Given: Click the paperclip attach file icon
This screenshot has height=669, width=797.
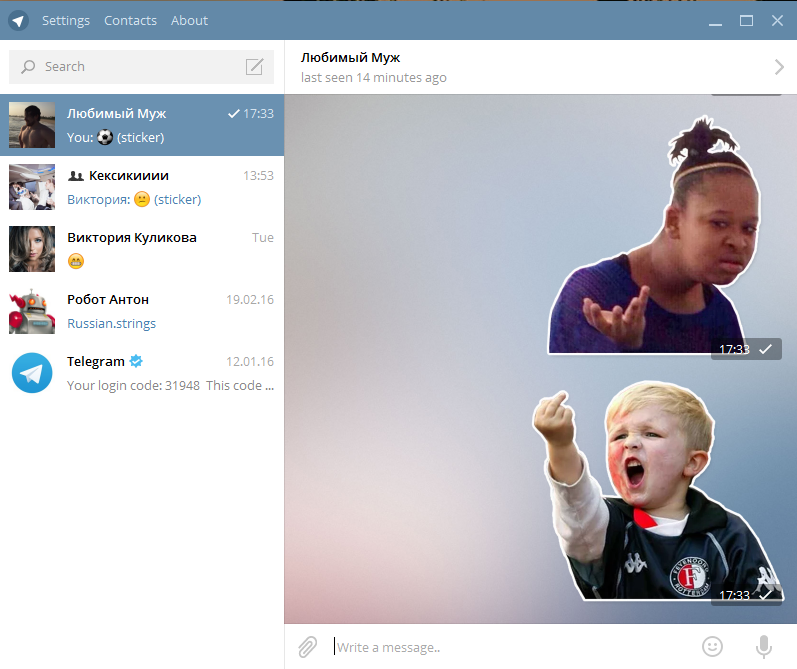Looking at the screenshot, I should point(308,647).
